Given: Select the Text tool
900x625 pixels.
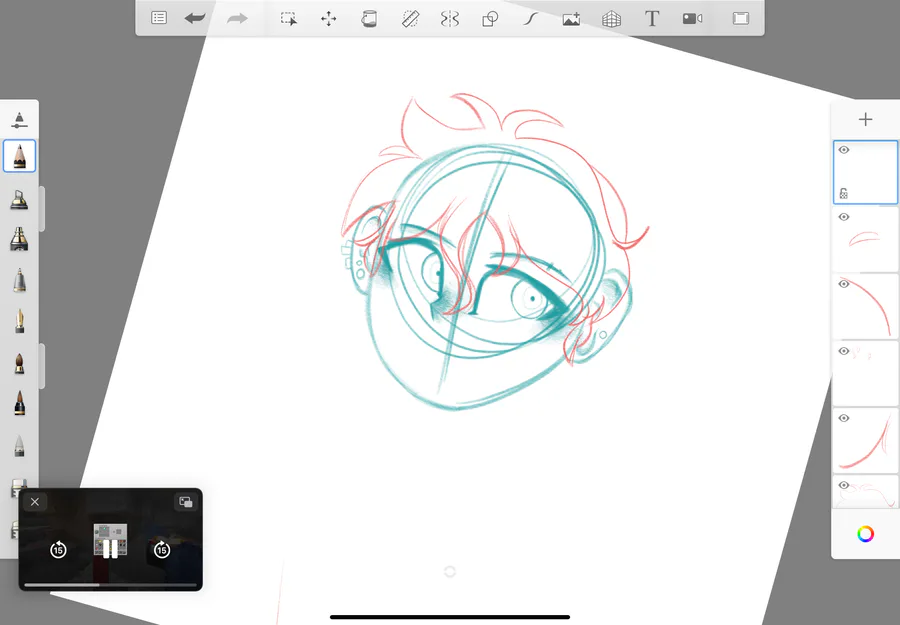Looking at the screenshot, I should click(651, 18).
